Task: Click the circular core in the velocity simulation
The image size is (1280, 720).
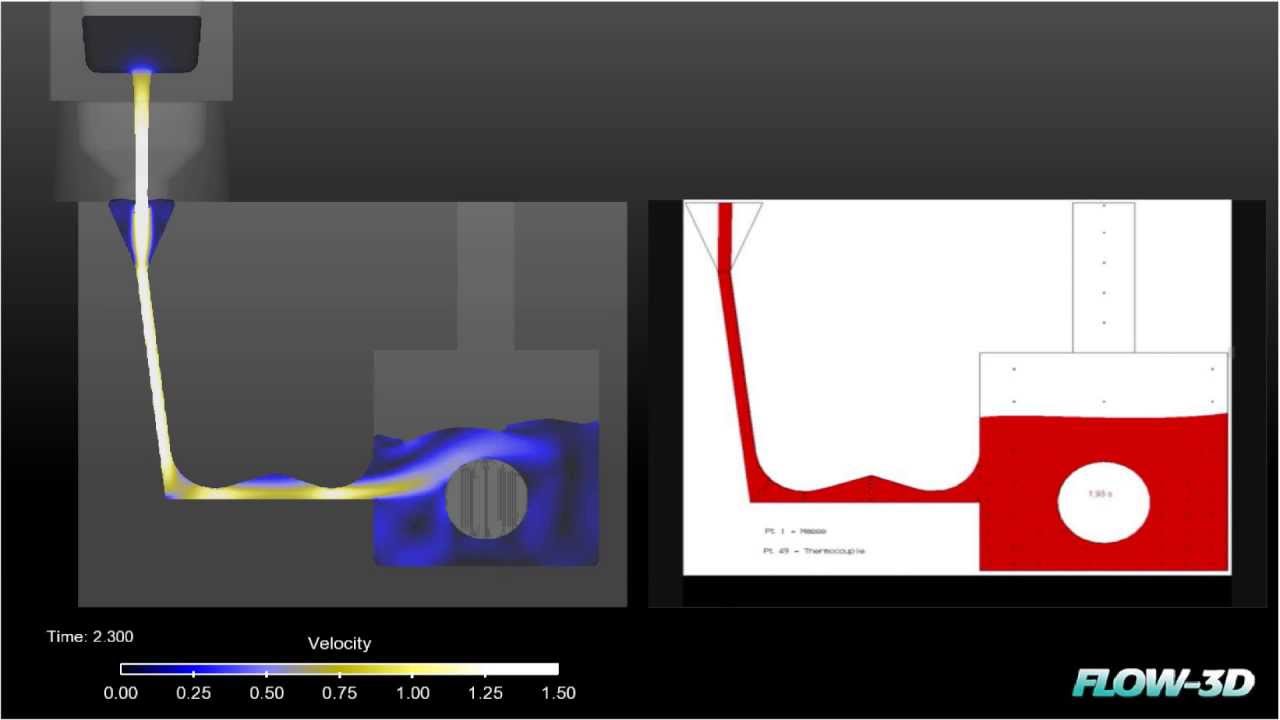Action: click(x=487, y=498)
